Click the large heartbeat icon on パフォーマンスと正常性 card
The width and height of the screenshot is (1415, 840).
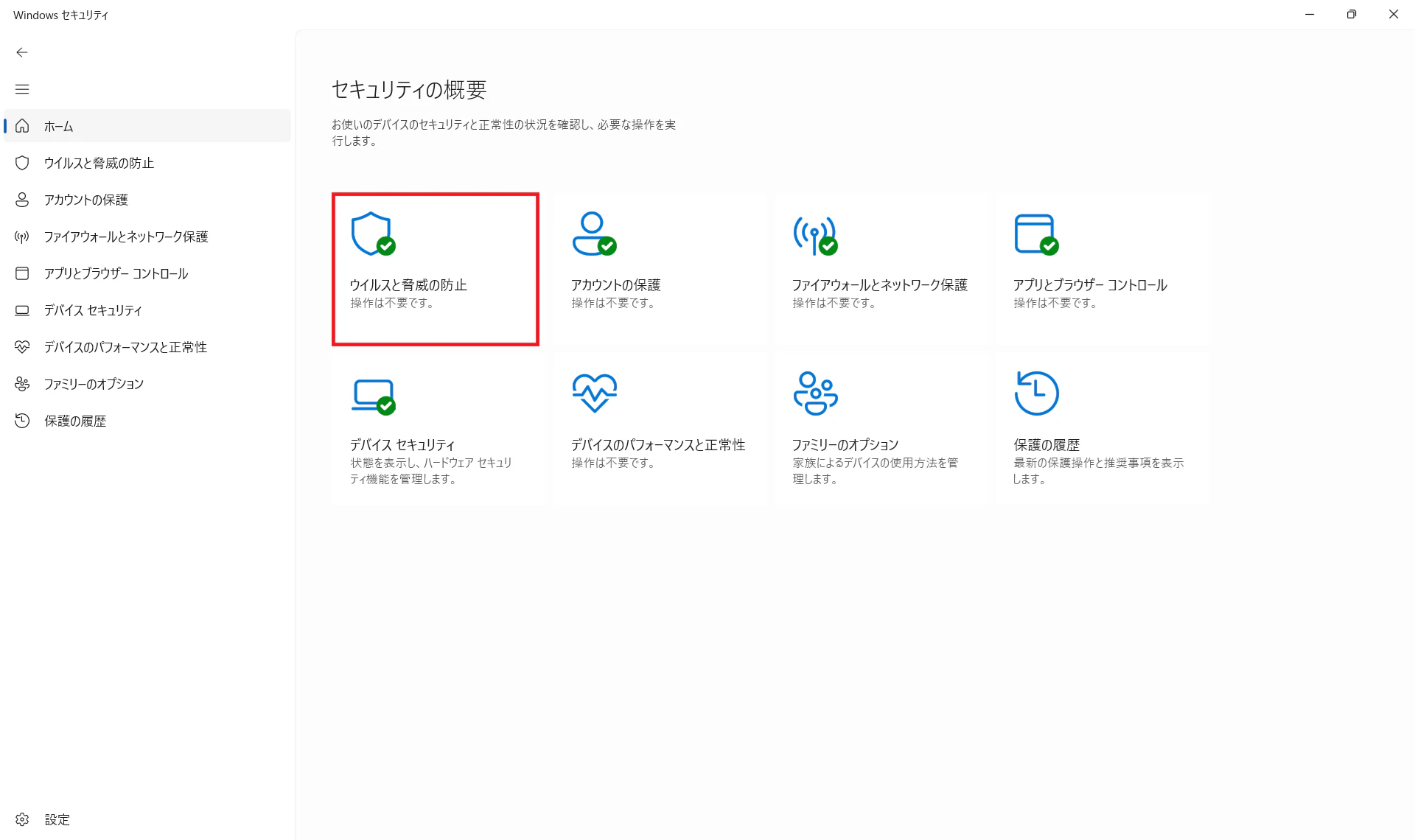click(594, 393)
